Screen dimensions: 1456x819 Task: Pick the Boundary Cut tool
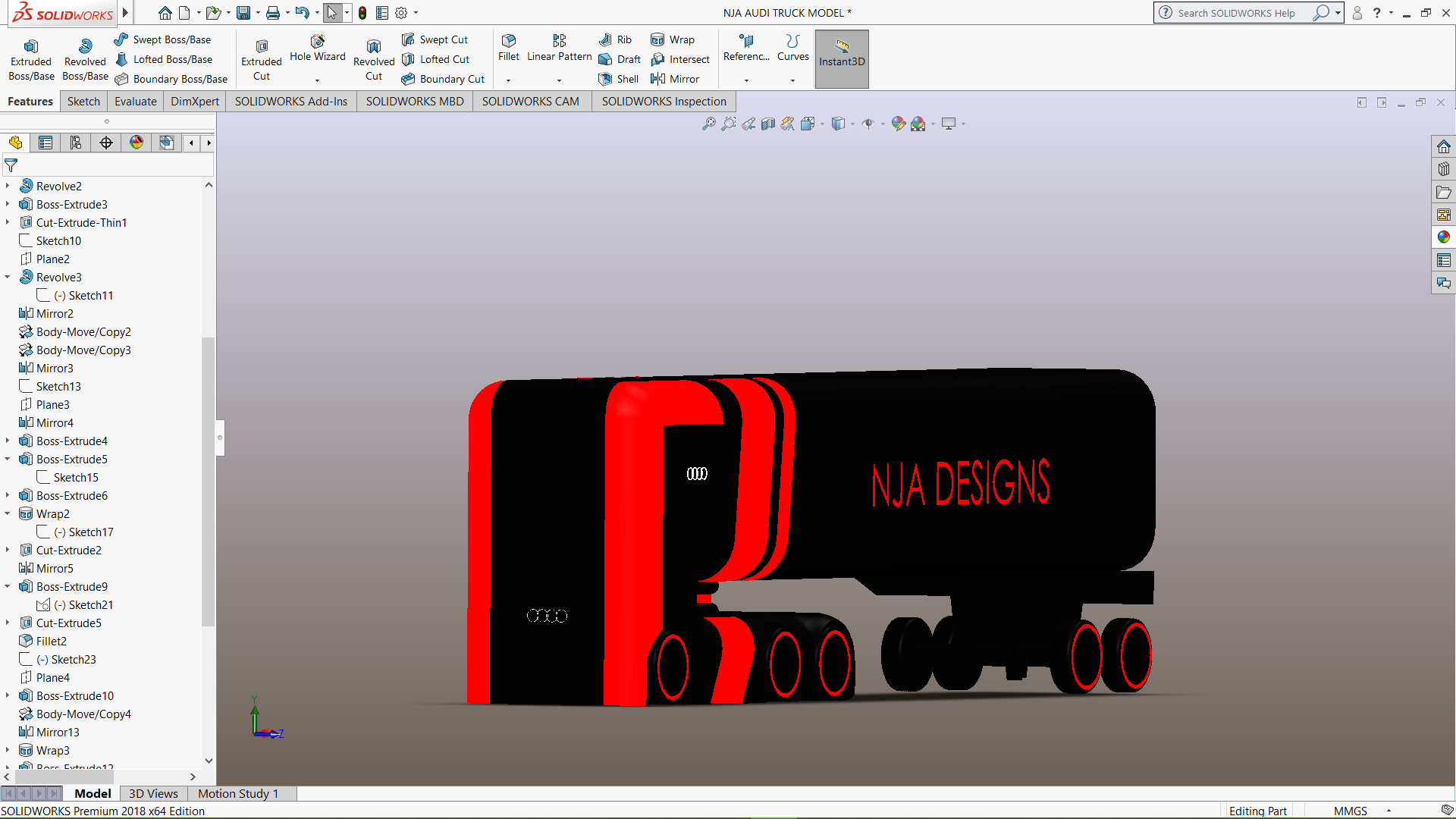pos(443,79)
